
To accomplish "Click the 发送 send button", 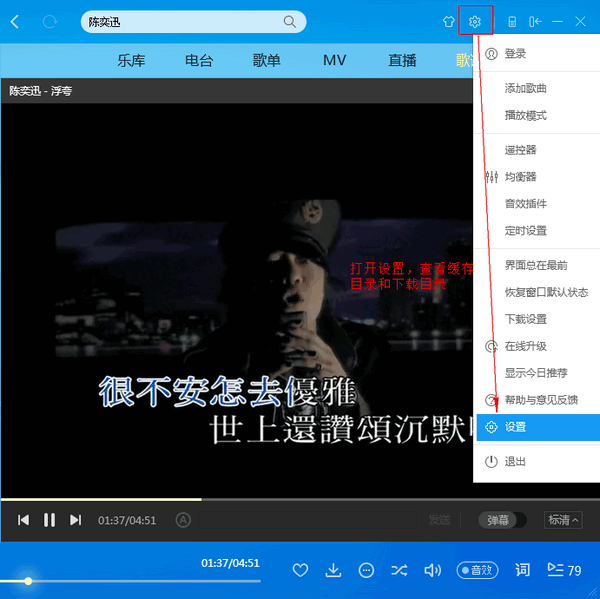I will pos(439,520).
